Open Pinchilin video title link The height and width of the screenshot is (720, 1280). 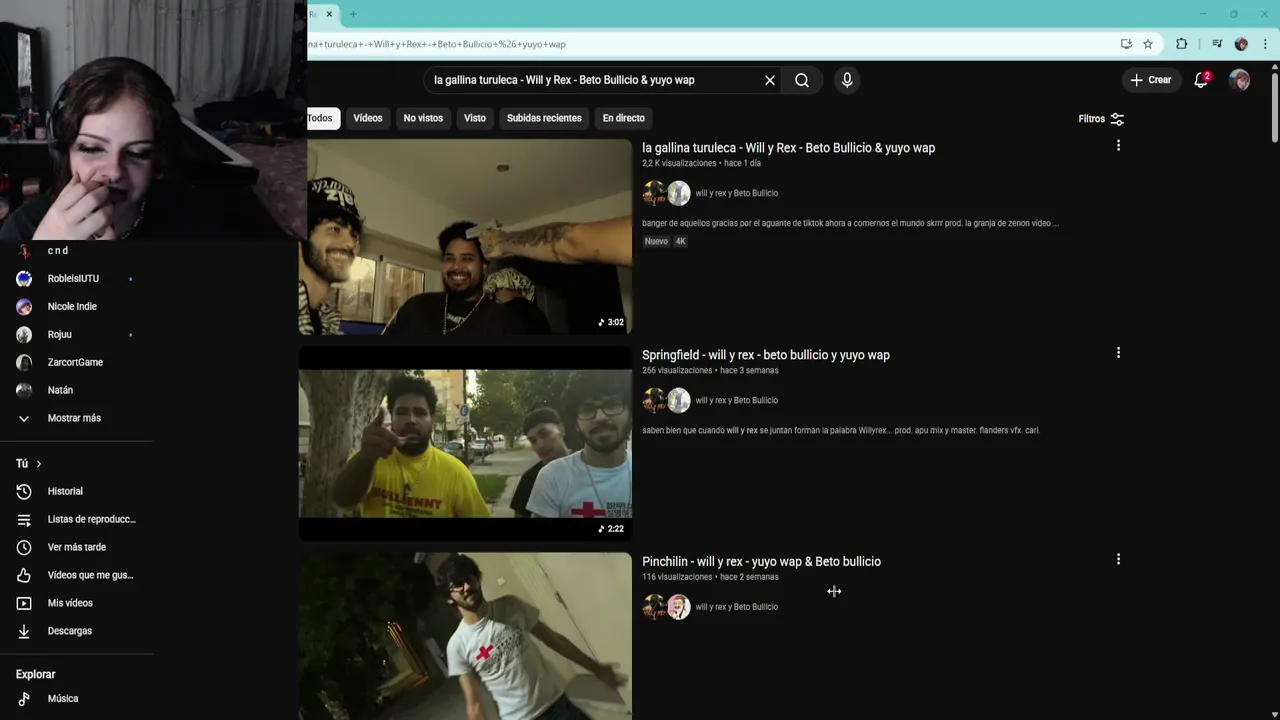761,562
